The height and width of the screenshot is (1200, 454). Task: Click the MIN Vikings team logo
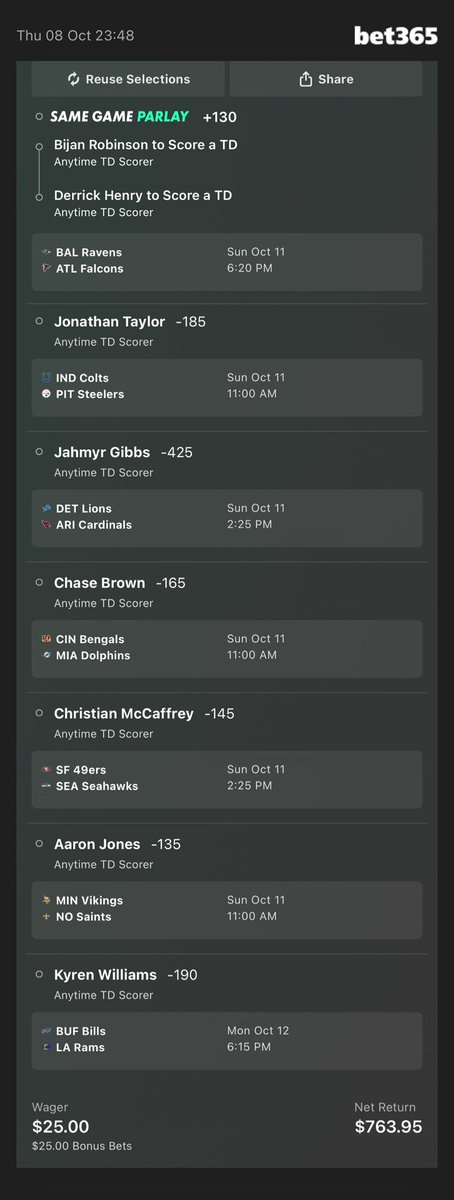point(46,901)
